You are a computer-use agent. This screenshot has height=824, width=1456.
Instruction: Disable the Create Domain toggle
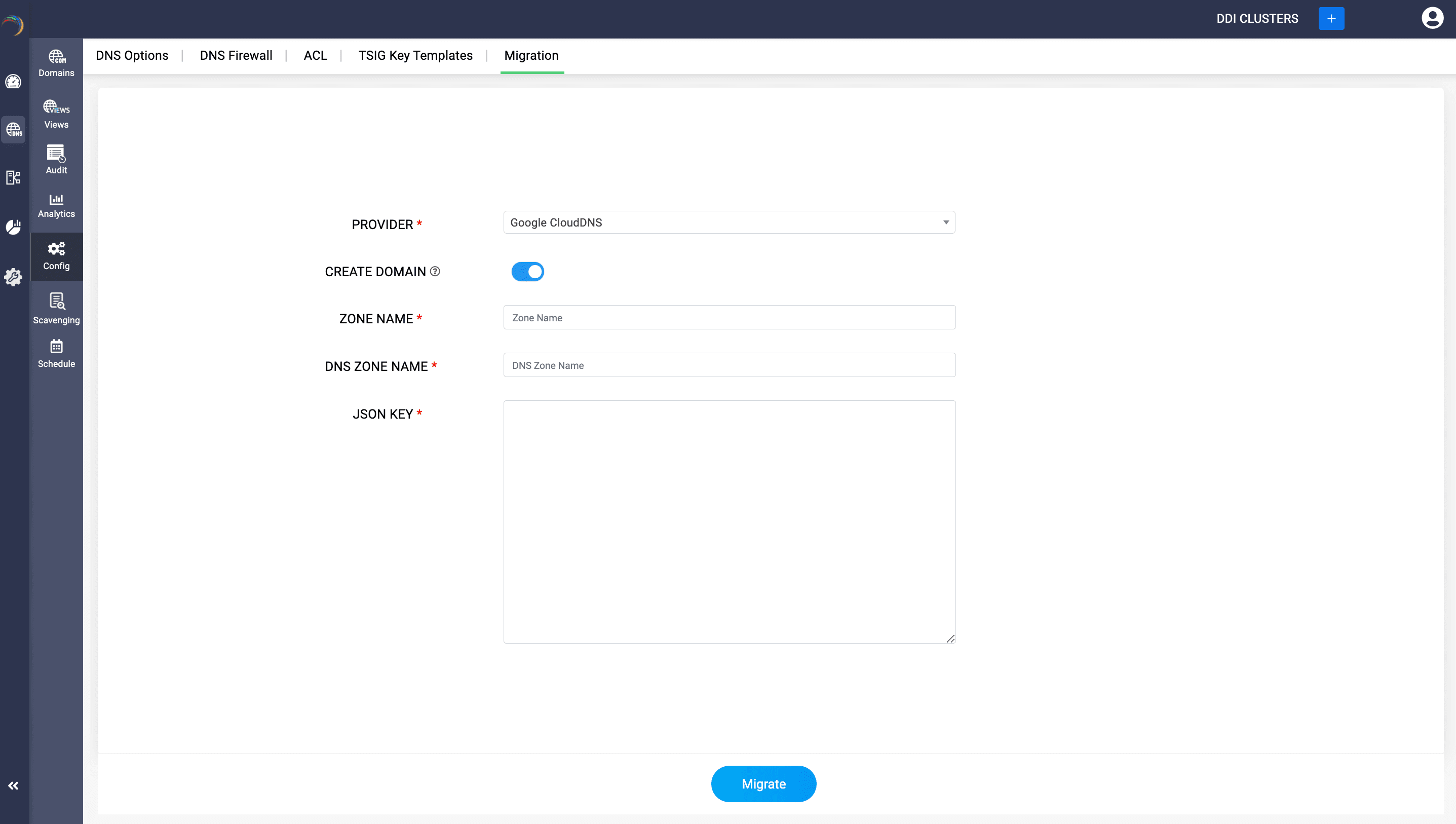[527, 272]
